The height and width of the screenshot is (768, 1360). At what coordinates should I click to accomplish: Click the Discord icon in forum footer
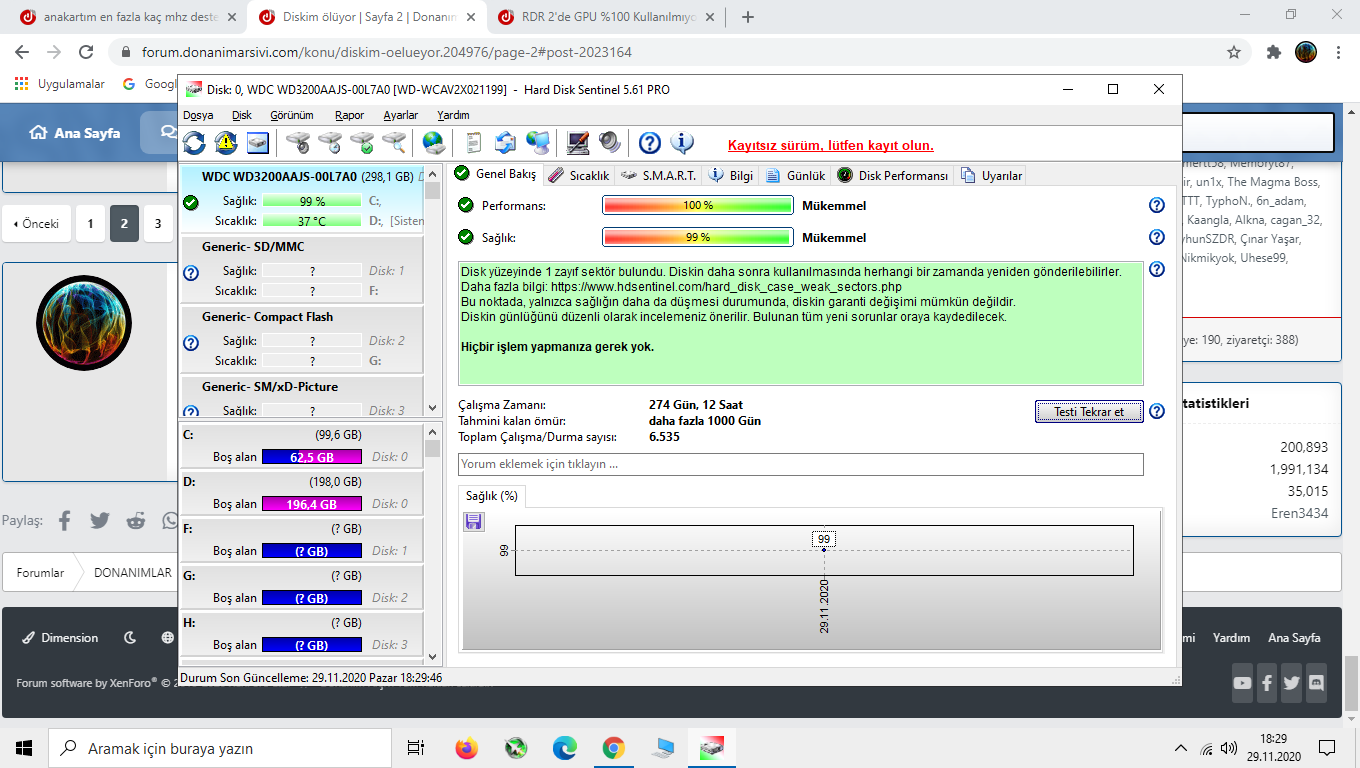1316,683
